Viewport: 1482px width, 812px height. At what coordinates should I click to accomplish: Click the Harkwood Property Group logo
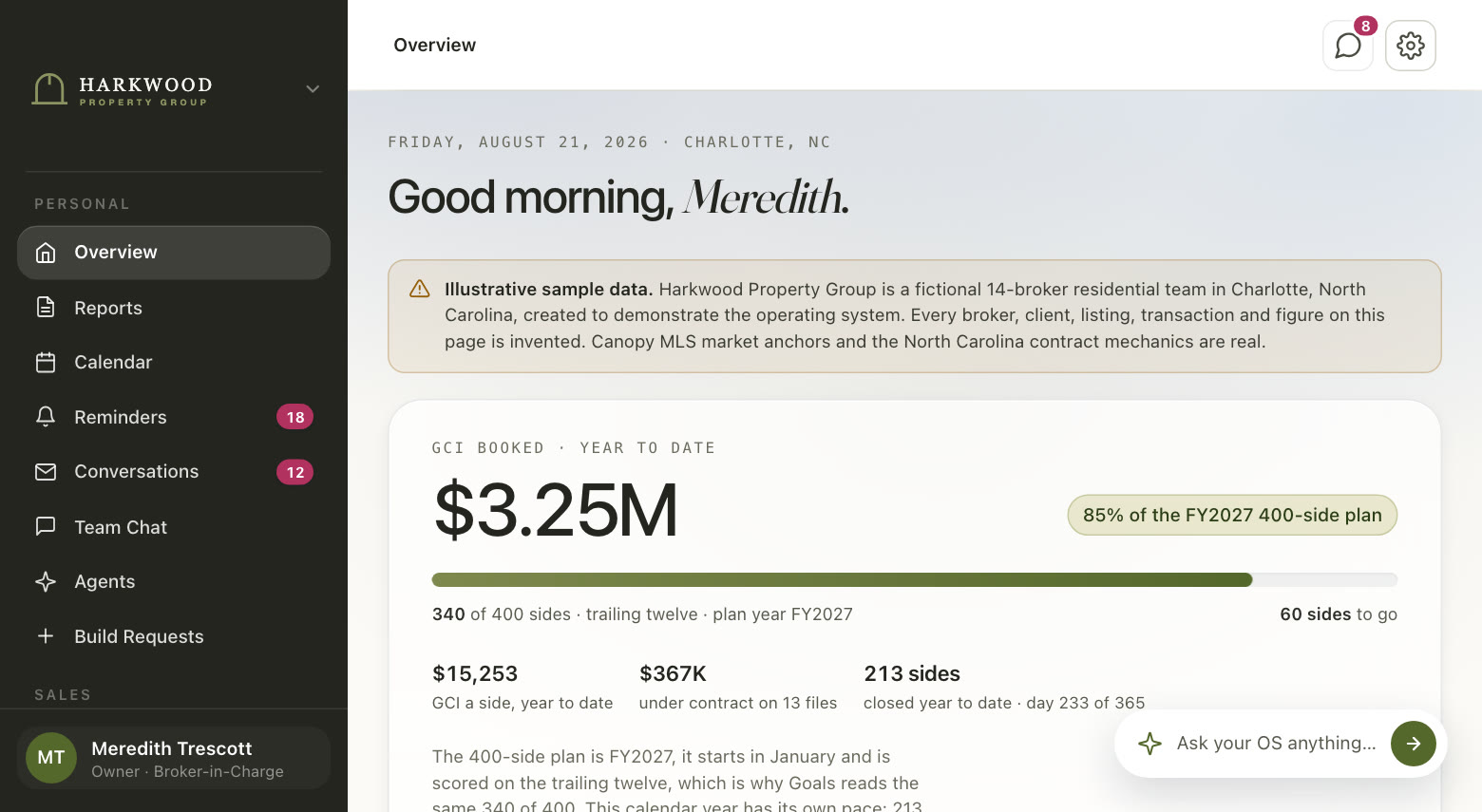[x=122, y=90]
